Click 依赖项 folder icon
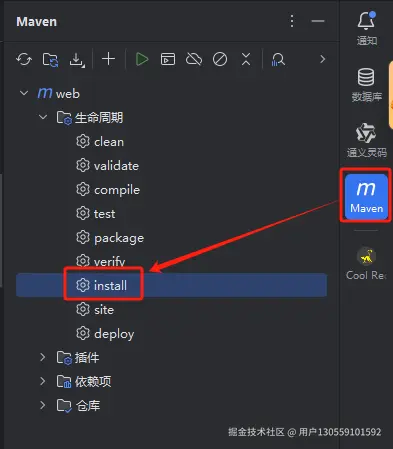The width and height of the screenshot is (393, 449). pyautogui.click(x=64, y=382)
